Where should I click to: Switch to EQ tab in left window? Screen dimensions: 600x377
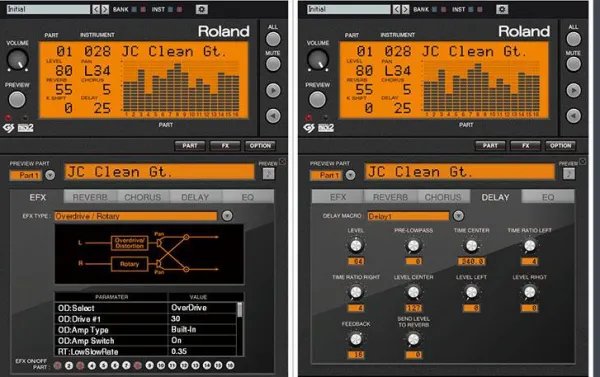tap(248, 197)
